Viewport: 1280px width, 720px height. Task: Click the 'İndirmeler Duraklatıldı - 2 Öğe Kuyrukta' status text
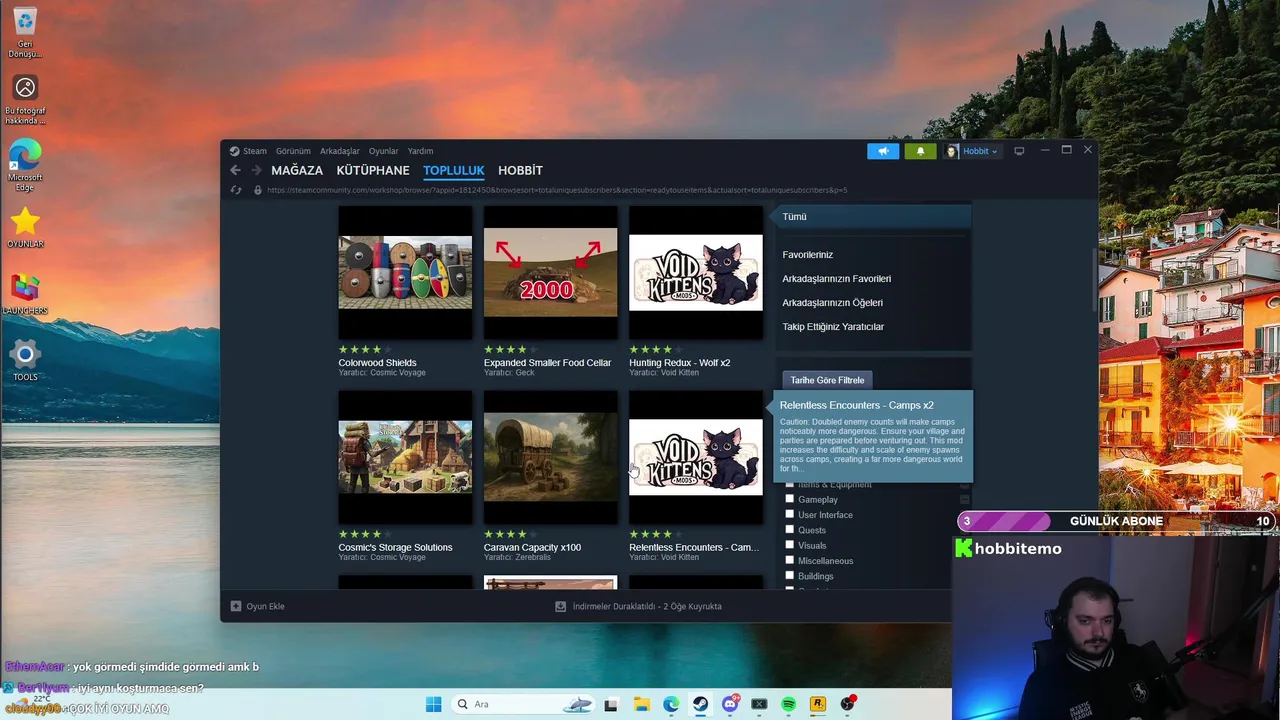click(647, 606)
